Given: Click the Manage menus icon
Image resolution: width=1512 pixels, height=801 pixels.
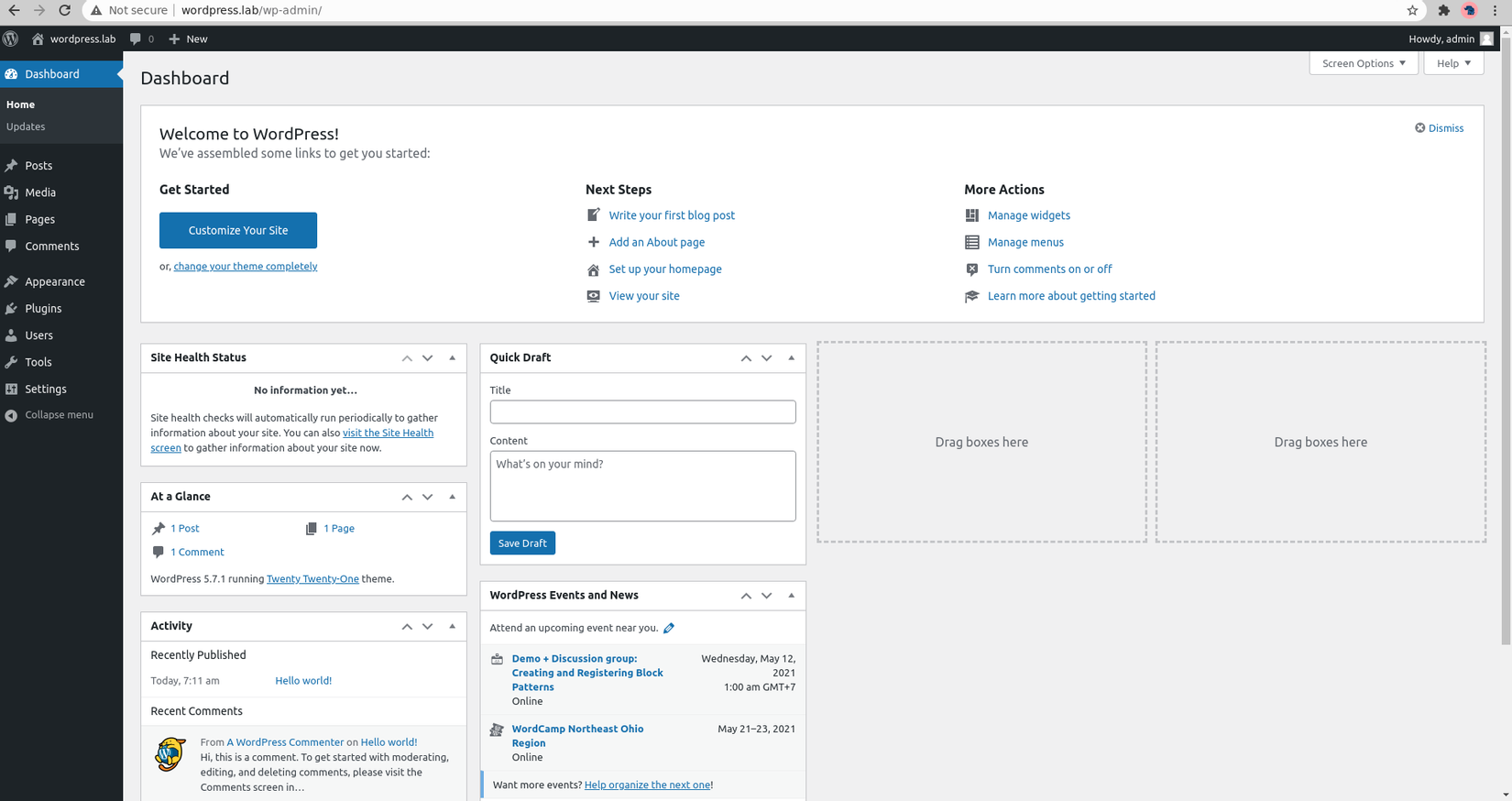Looking at the screenshot, I should click(971, 242).
